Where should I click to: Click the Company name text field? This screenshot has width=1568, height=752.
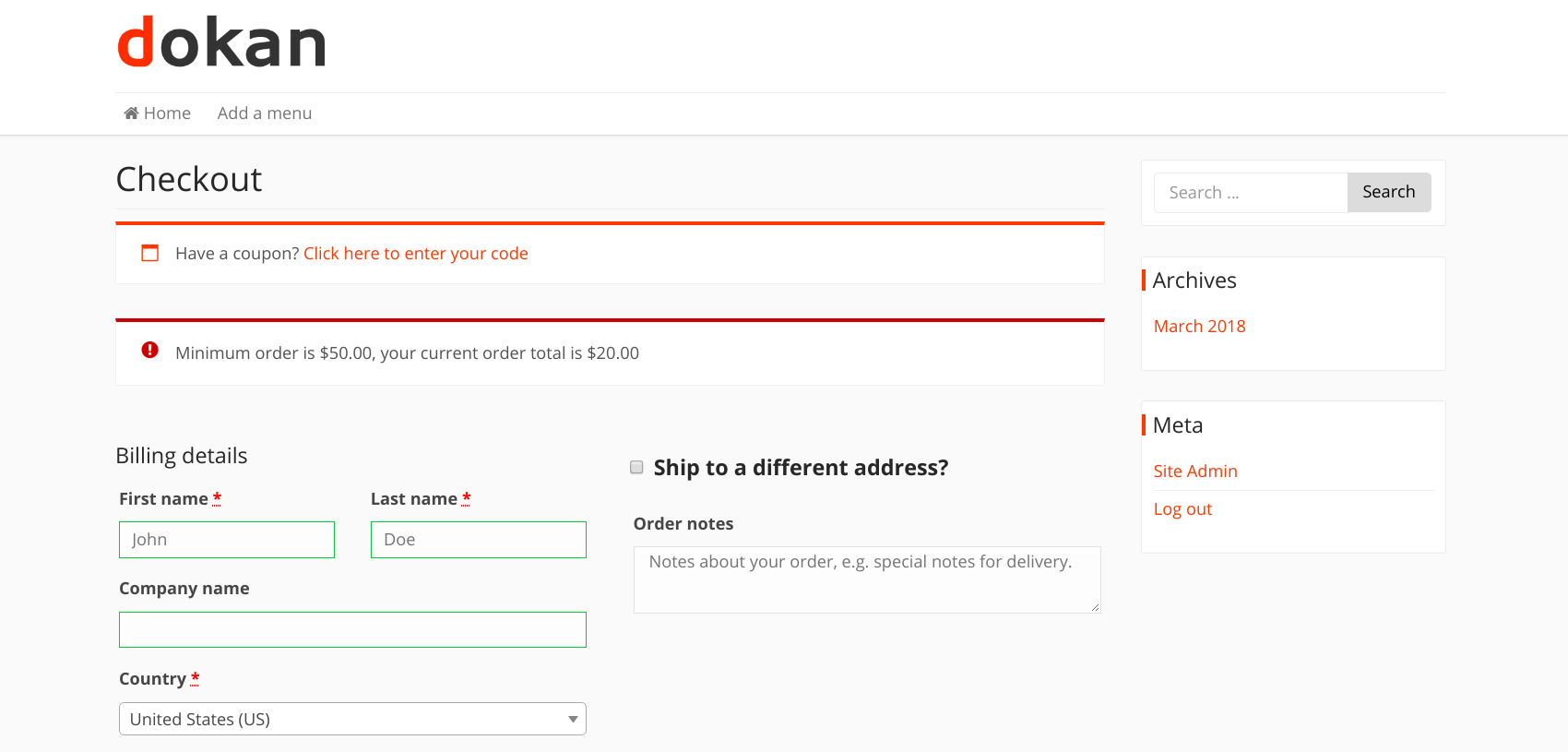click(x=352, y=629)
